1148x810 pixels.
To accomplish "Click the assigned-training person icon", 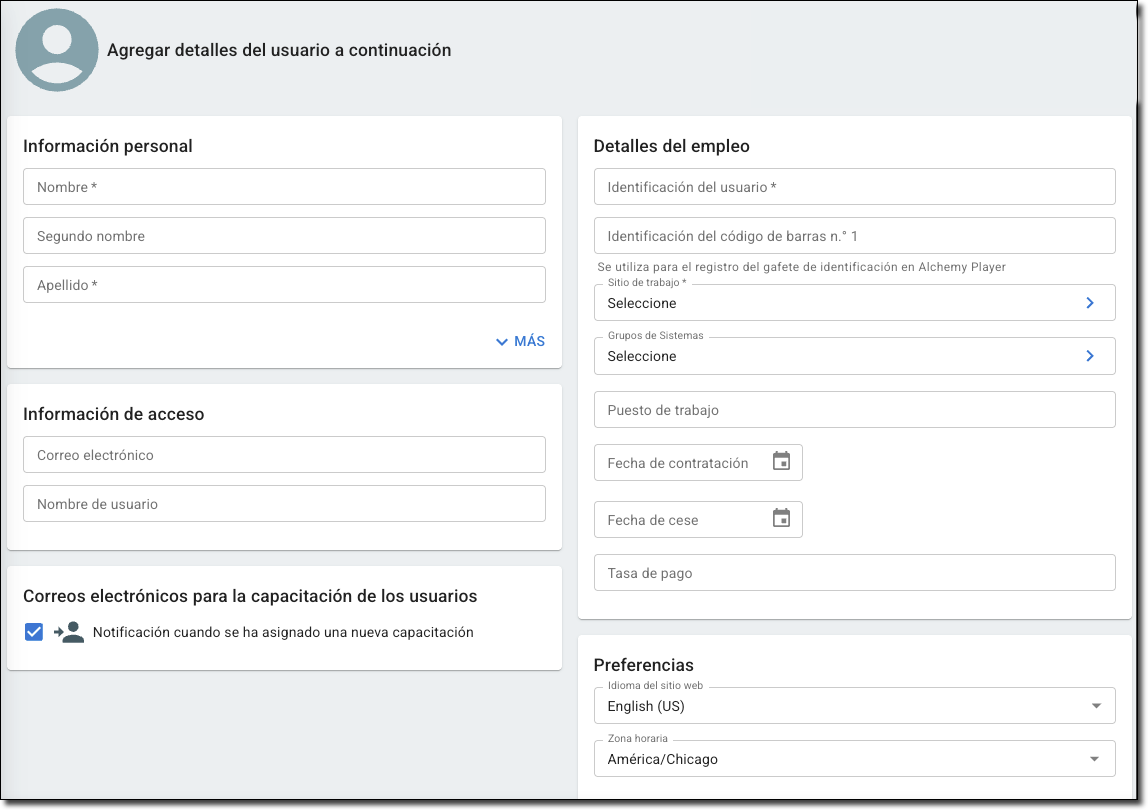I will click(69, 632).
